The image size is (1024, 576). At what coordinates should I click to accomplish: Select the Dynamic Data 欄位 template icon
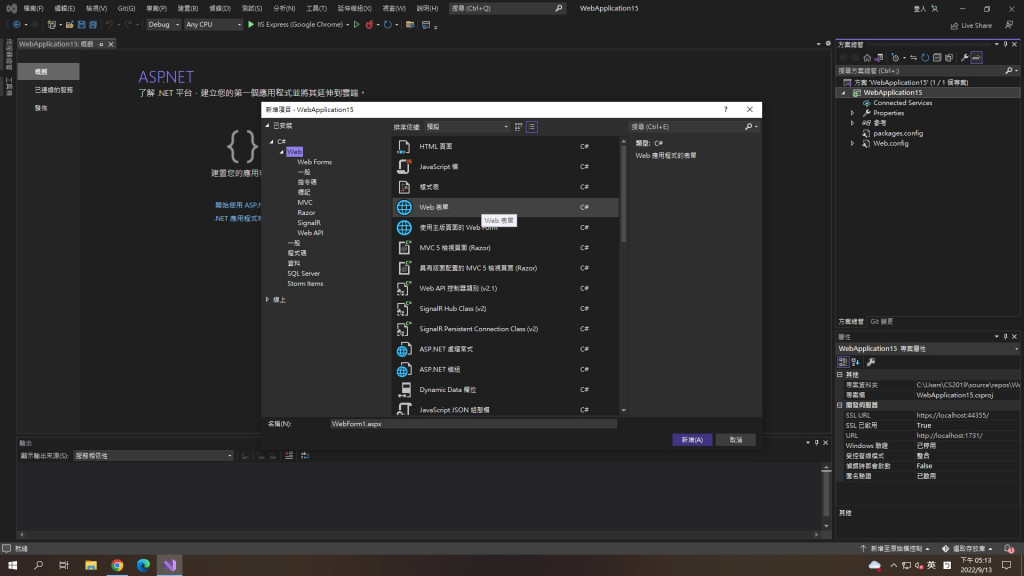[404, 390]
